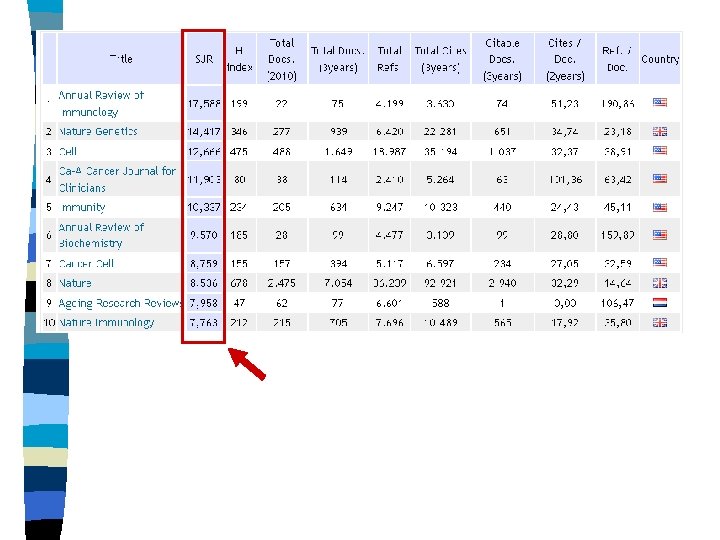The width and height of the screenshot is (720, 540).
Task: Click the H index column header
Action: (x=239, y=59)
